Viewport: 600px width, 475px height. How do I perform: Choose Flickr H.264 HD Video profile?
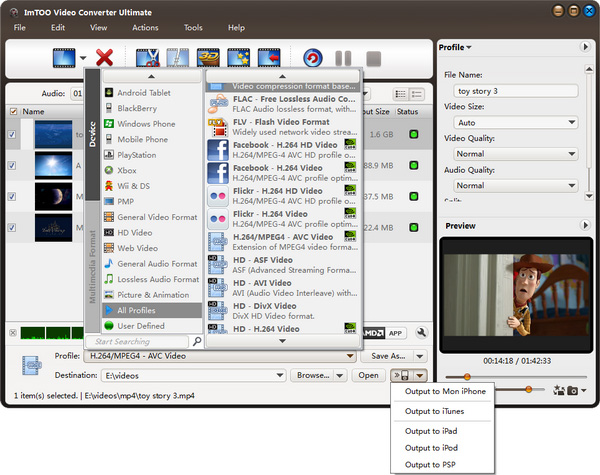pyautogui.click(x=282, y=196)
